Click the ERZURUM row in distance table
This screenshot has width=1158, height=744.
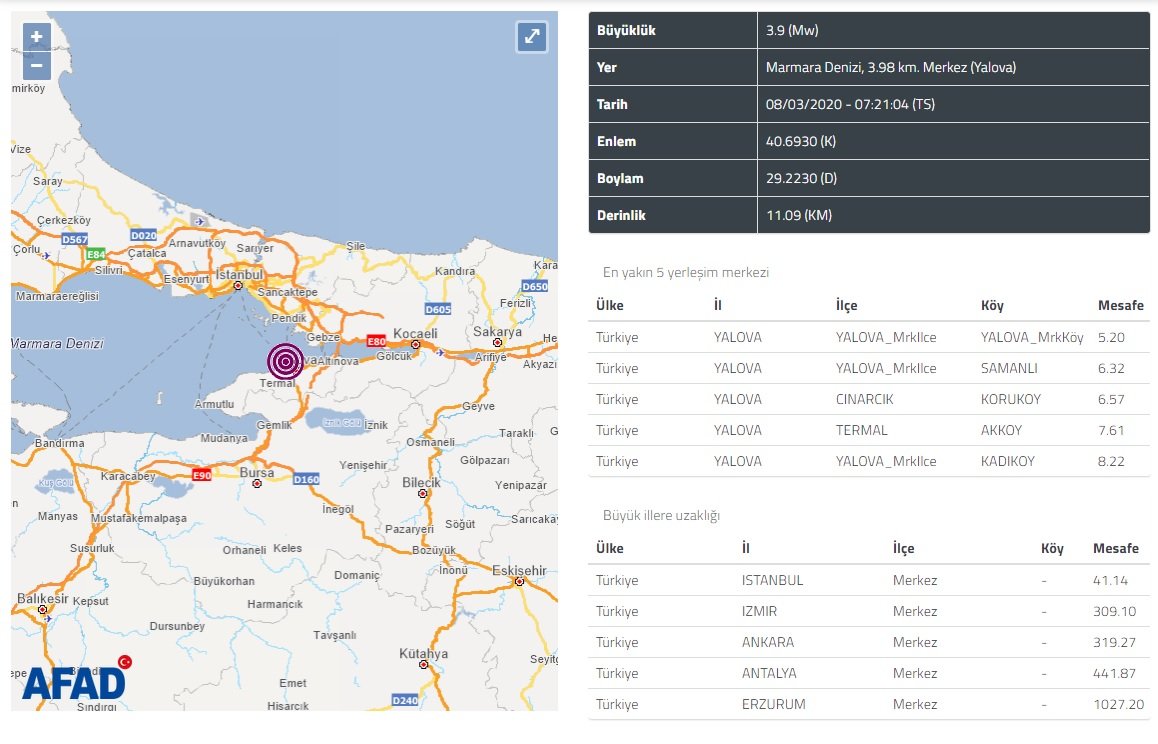pos(868,704)
